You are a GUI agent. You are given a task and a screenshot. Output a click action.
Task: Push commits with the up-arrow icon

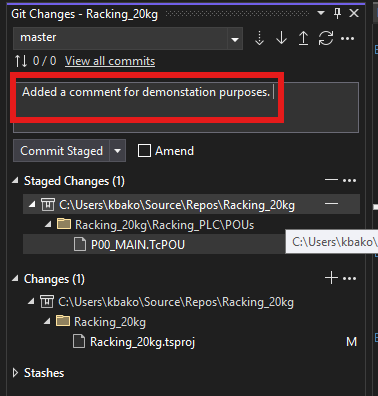[x=303, y=38]
